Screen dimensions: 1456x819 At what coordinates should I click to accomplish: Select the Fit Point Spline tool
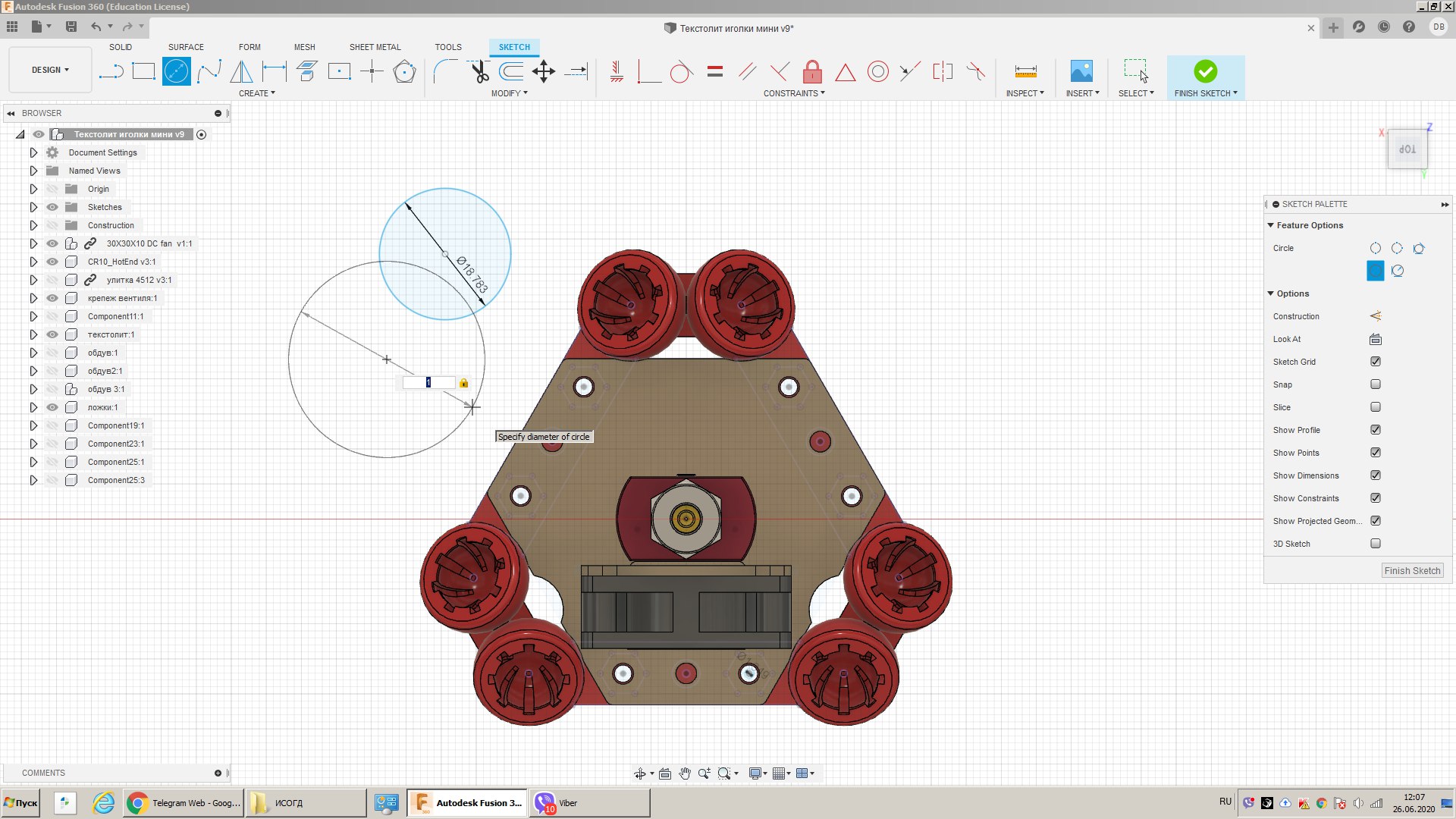click(x=209, y=72)
